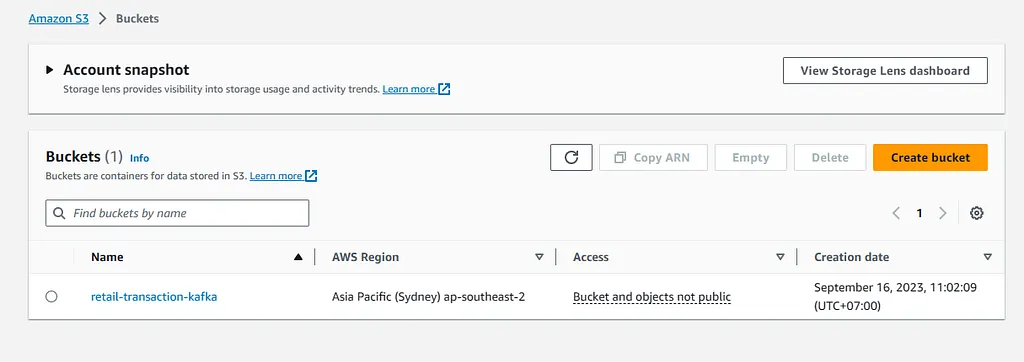The height and width of the screenshot is (362, 1024).
Task: Click the Delete button
Action: point(830,157)
